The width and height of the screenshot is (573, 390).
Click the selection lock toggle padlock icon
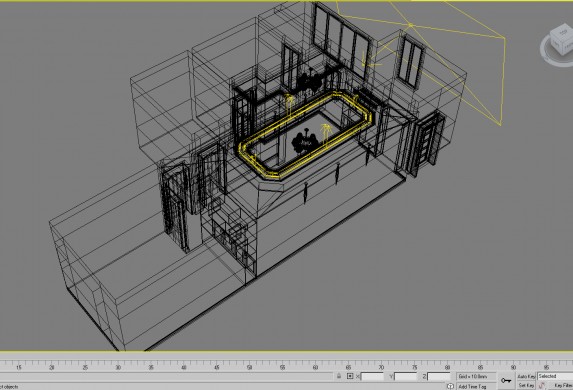[339, 376]
